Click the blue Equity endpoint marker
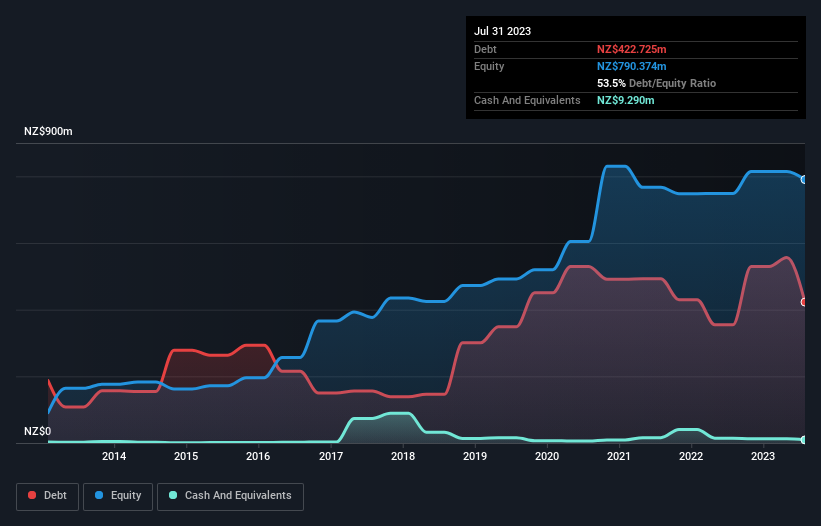This screenshot has height=526, width=821. click(804, 180)
